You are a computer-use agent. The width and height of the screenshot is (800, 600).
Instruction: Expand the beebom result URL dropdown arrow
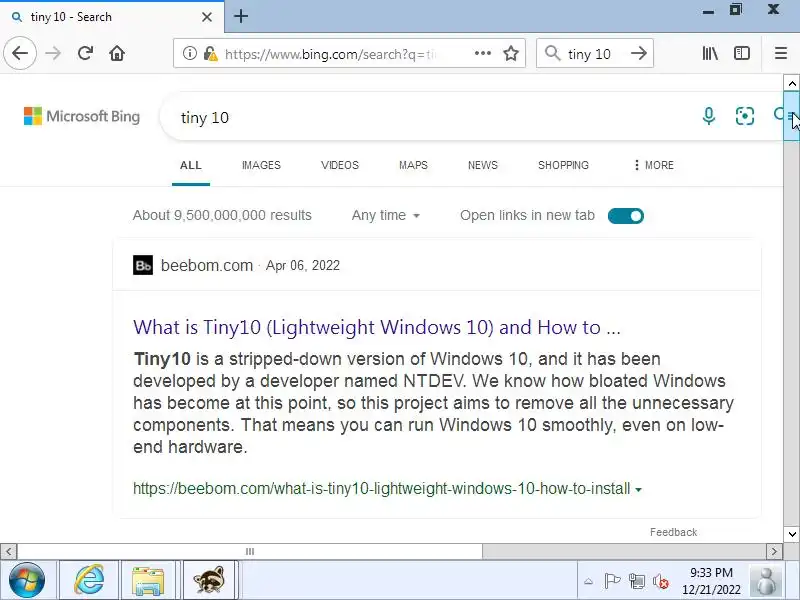pyautogui.click(x=638, y=490)
